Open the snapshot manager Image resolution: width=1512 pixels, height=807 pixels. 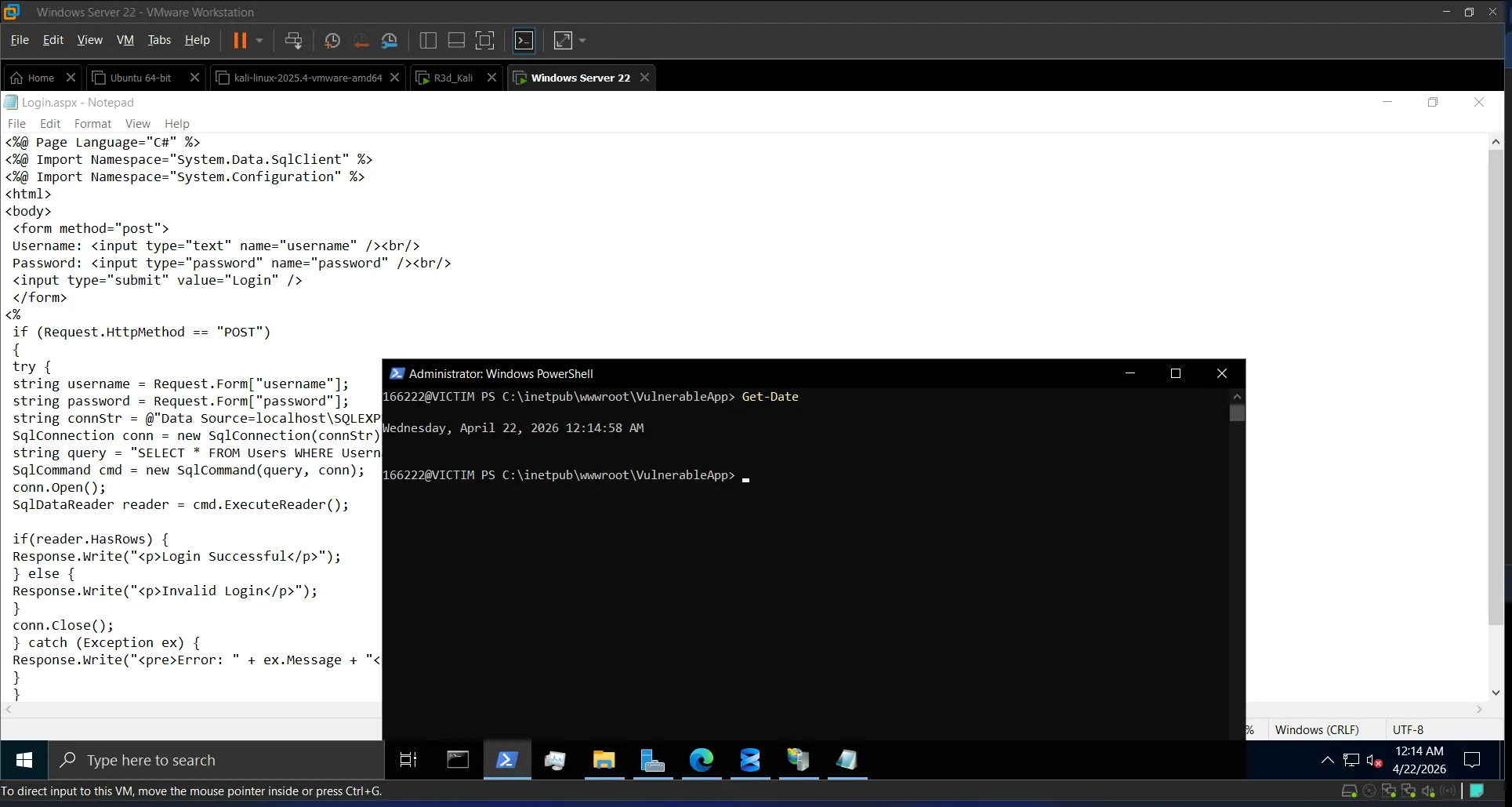390,40
